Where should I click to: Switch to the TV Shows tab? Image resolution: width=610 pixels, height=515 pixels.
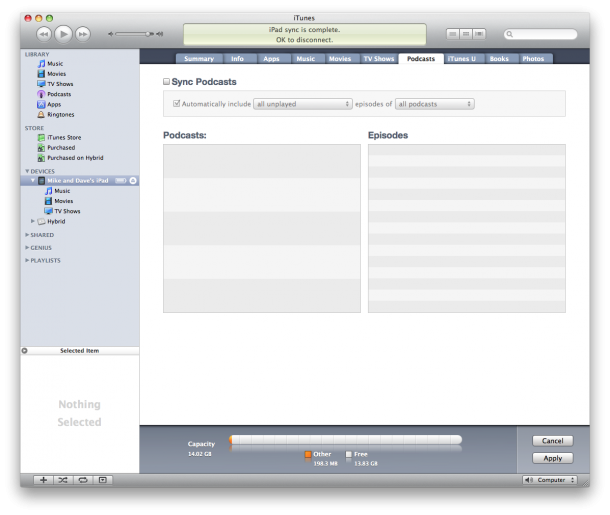point(379,58)
